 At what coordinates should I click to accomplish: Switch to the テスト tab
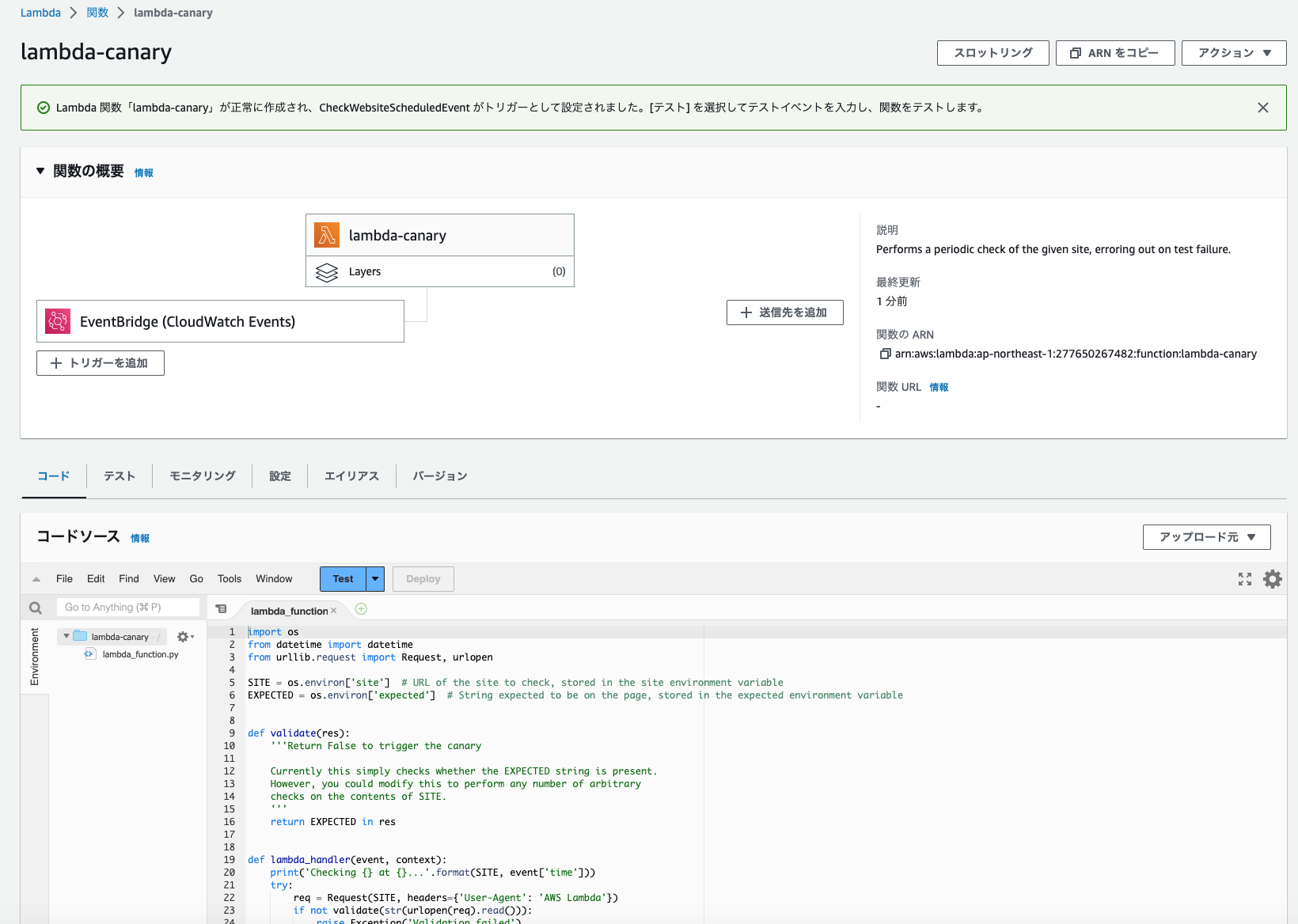[120, 476]
